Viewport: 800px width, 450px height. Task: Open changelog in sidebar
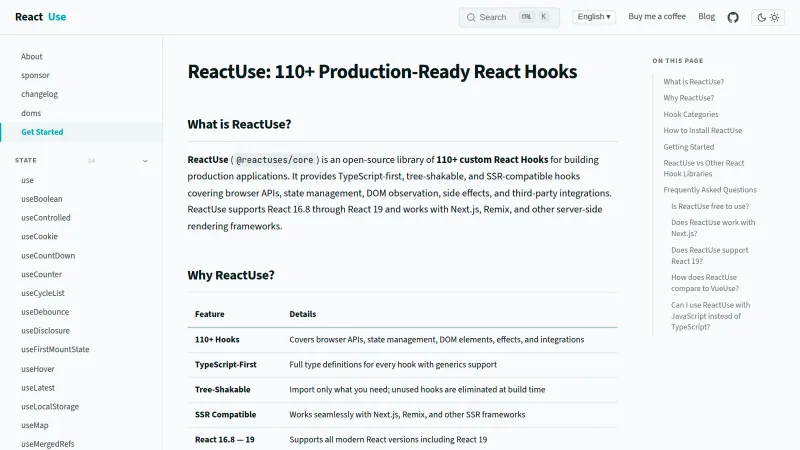coord(39,94)
